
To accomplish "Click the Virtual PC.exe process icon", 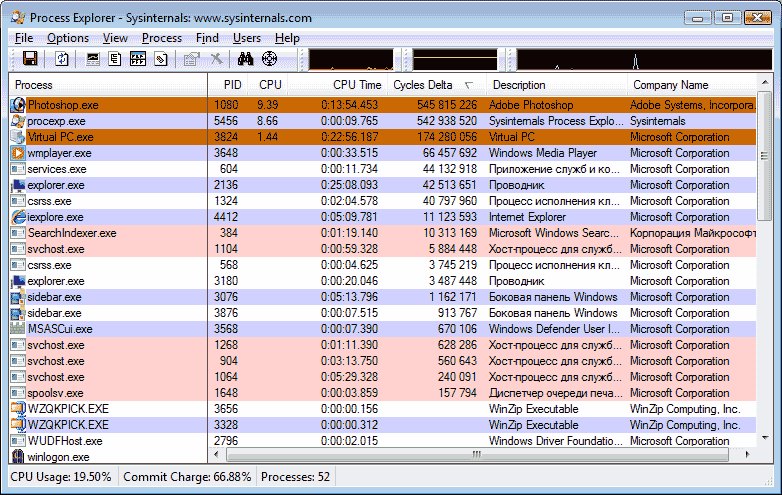I will (18, 137).
